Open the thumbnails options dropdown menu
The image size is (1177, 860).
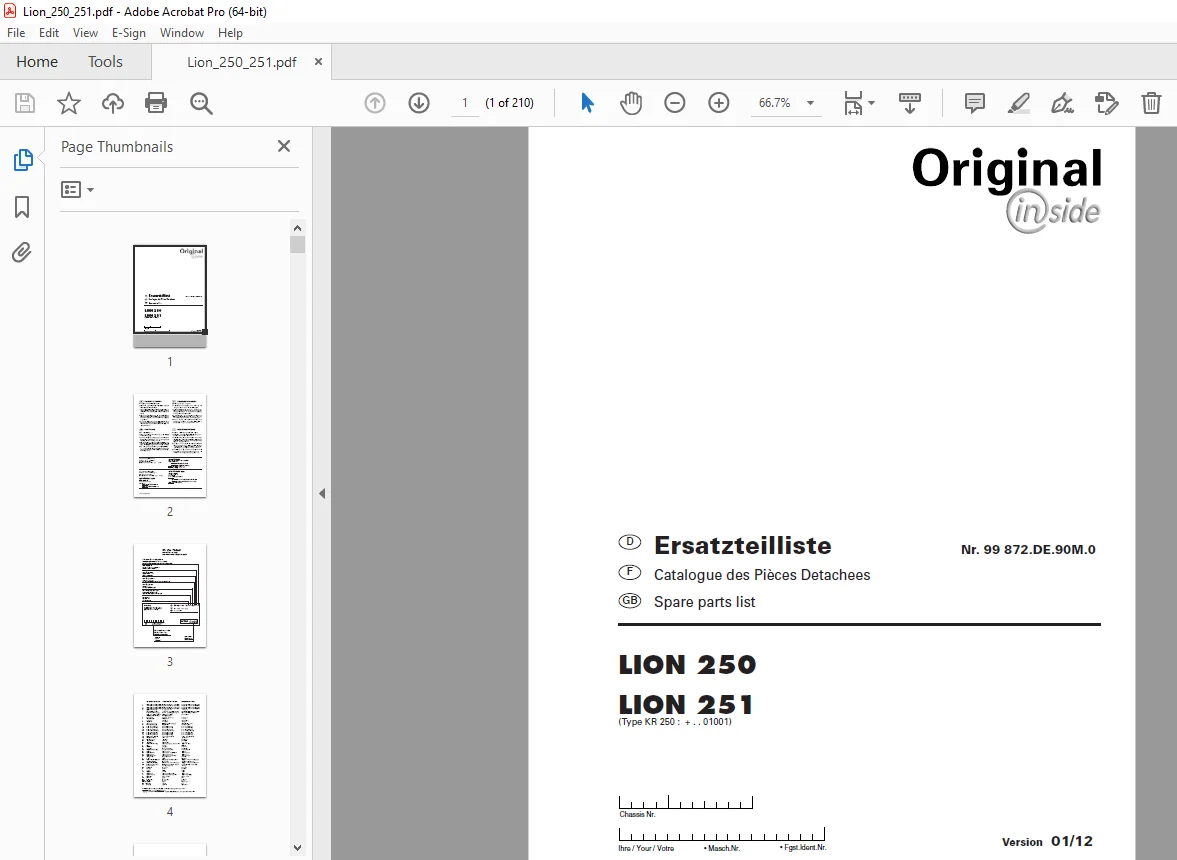[x=77, y=190]
